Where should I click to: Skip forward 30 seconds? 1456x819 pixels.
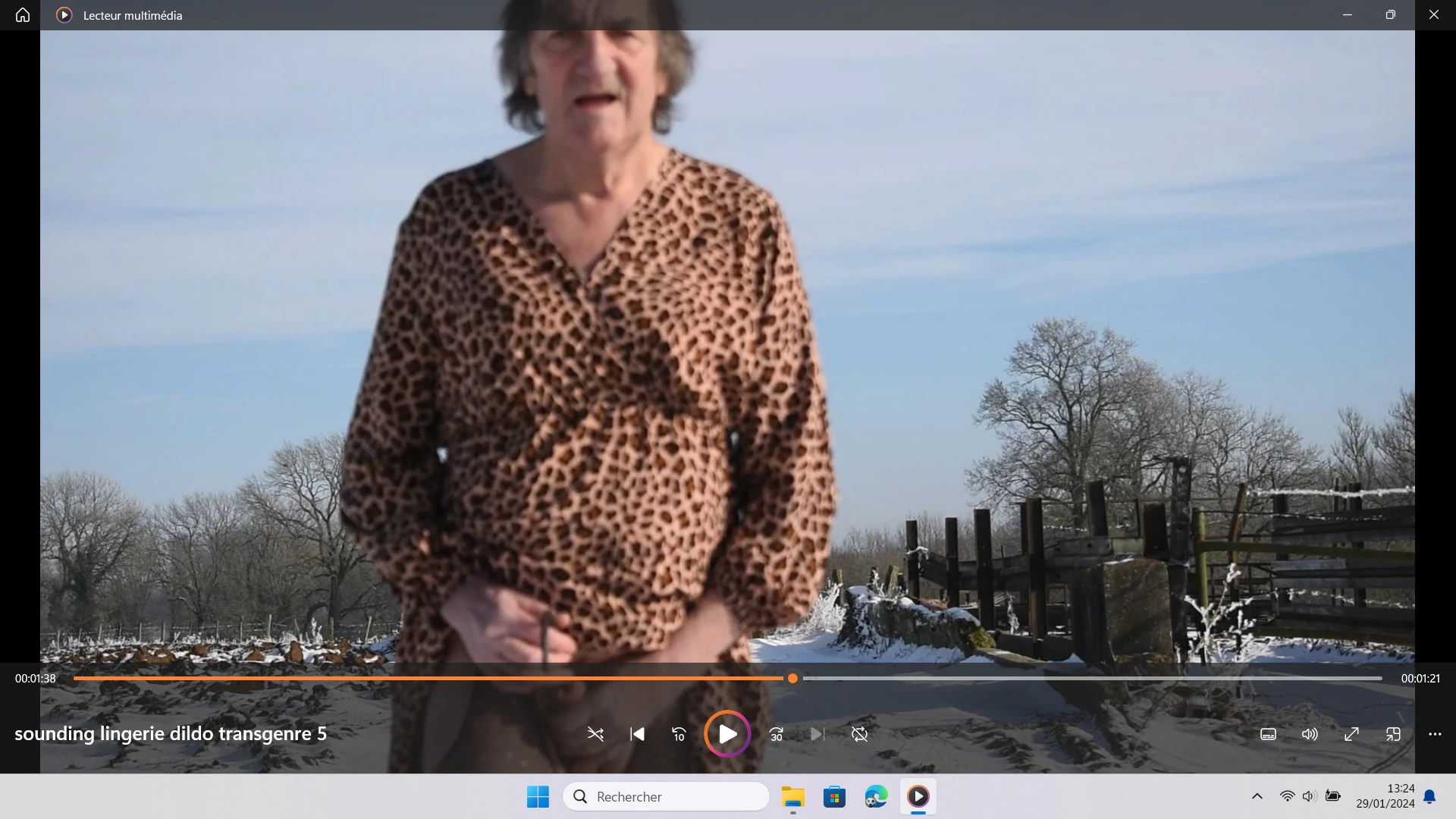[777, 734]
